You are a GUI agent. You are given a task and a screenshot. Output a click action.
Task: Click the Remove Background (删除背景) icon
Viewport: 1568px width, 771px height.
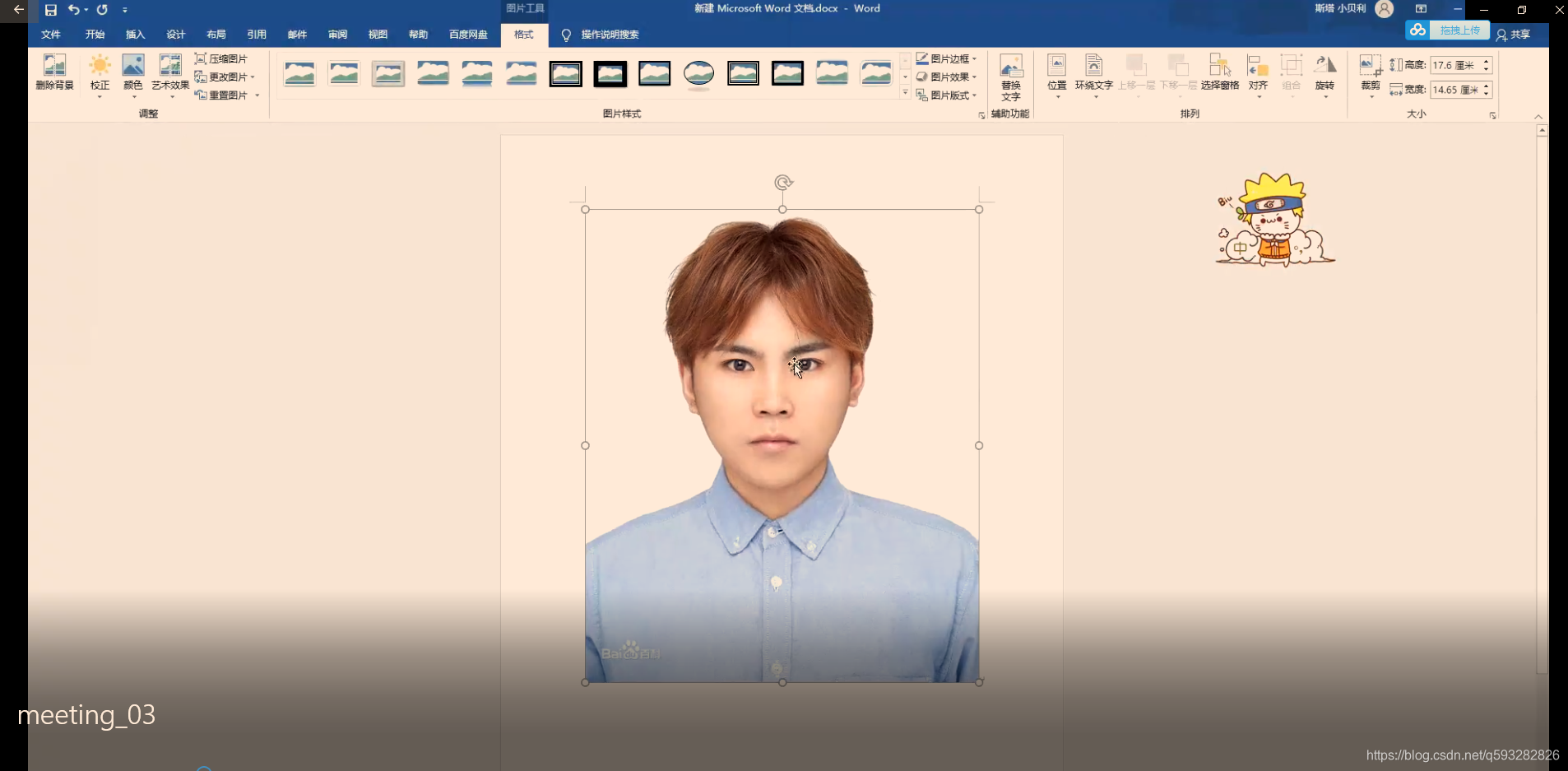click(x=54, y=72)
